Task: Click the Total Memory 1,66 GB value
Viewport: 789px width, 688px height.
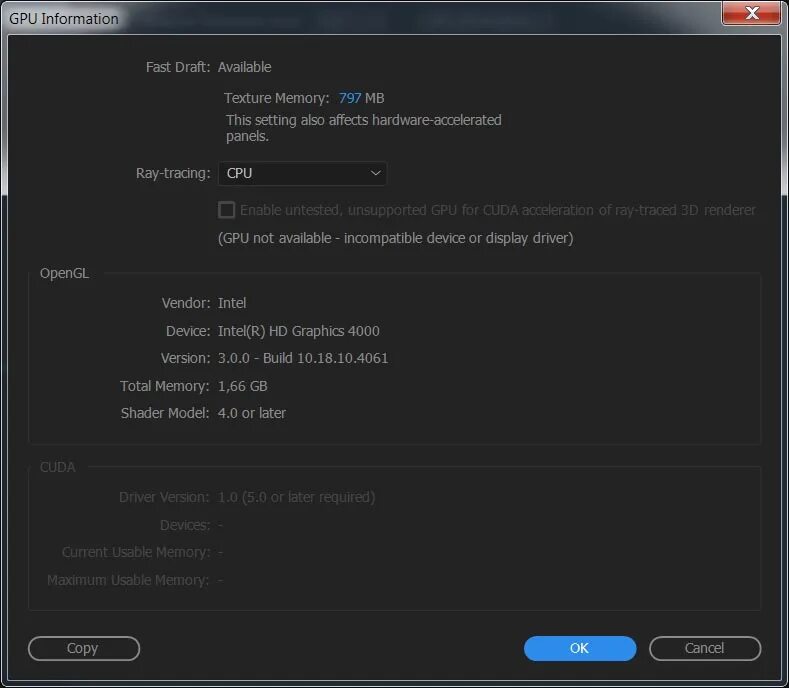Action: [x=243, y=386]
